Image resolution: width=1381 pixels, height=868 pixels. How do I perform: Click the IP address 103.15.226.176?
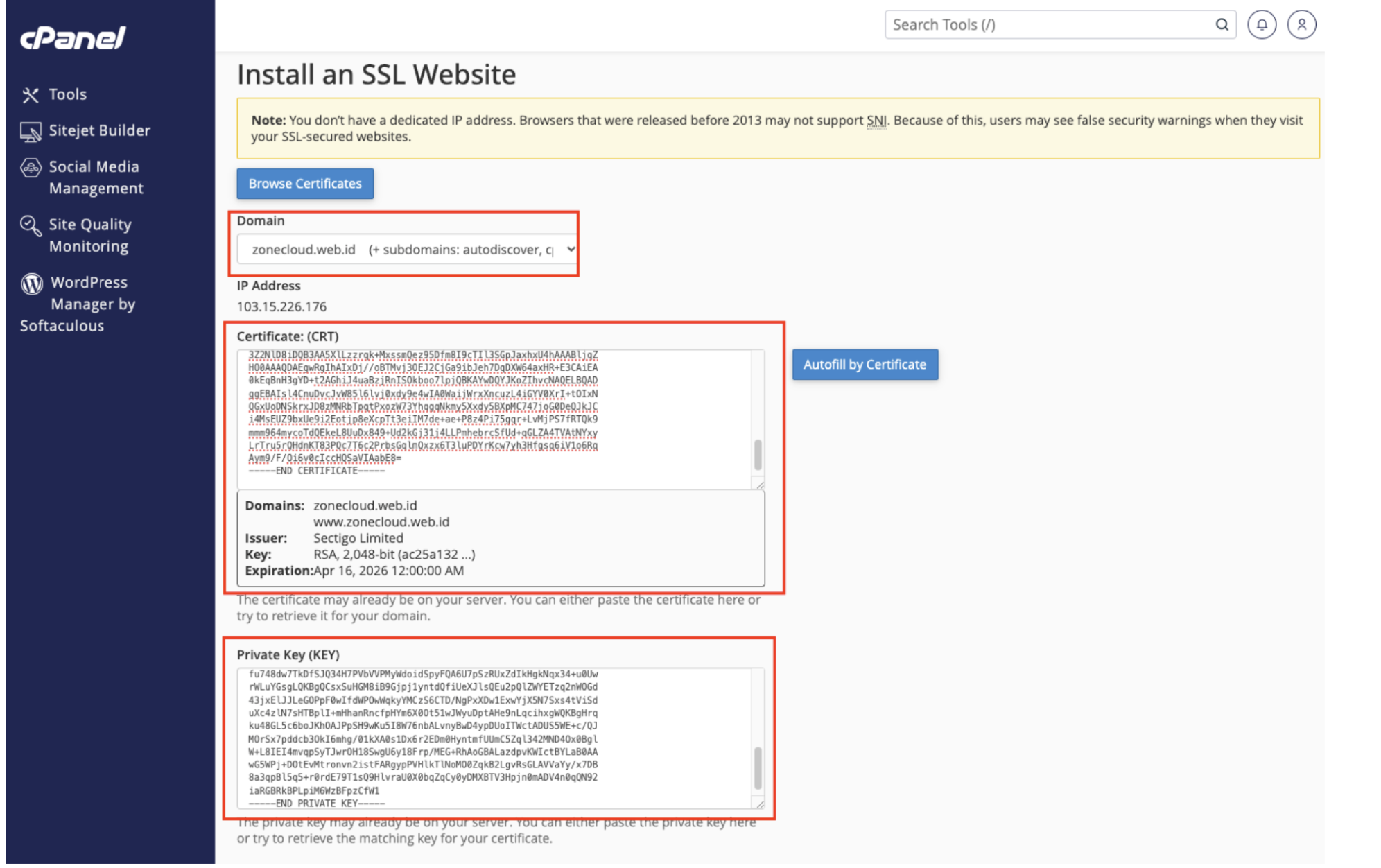281,306
